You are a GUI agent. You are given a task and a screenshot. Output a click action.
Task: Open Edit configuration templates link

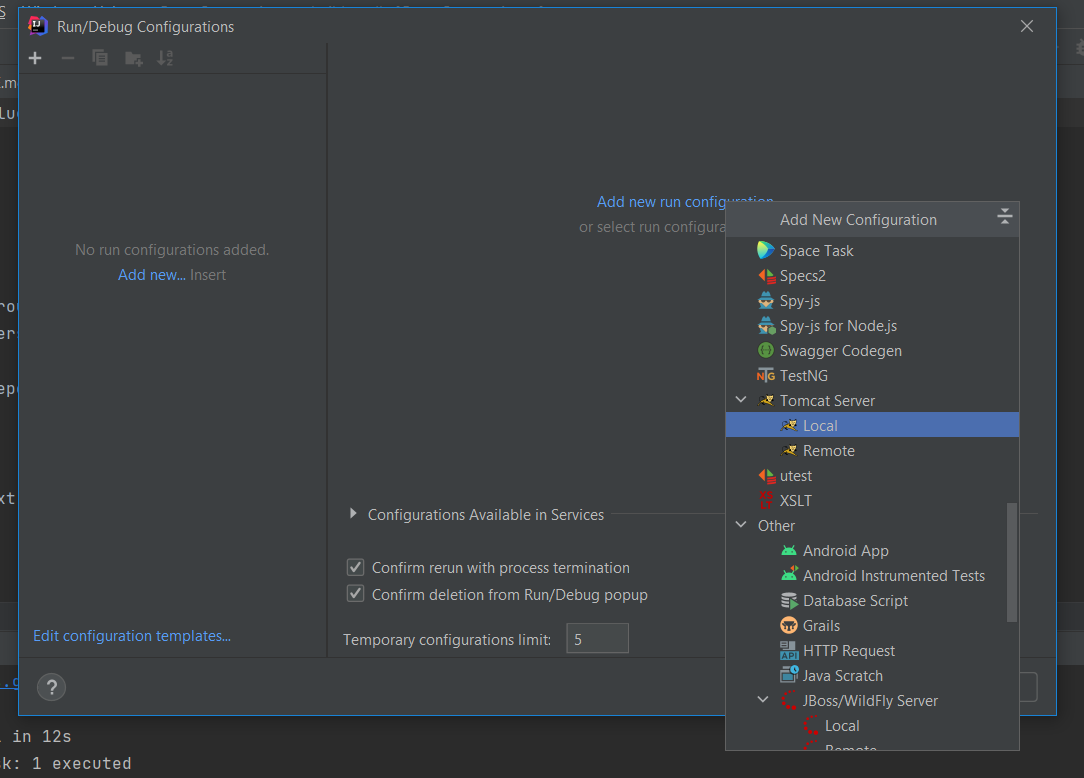click(x=132, y=636)
